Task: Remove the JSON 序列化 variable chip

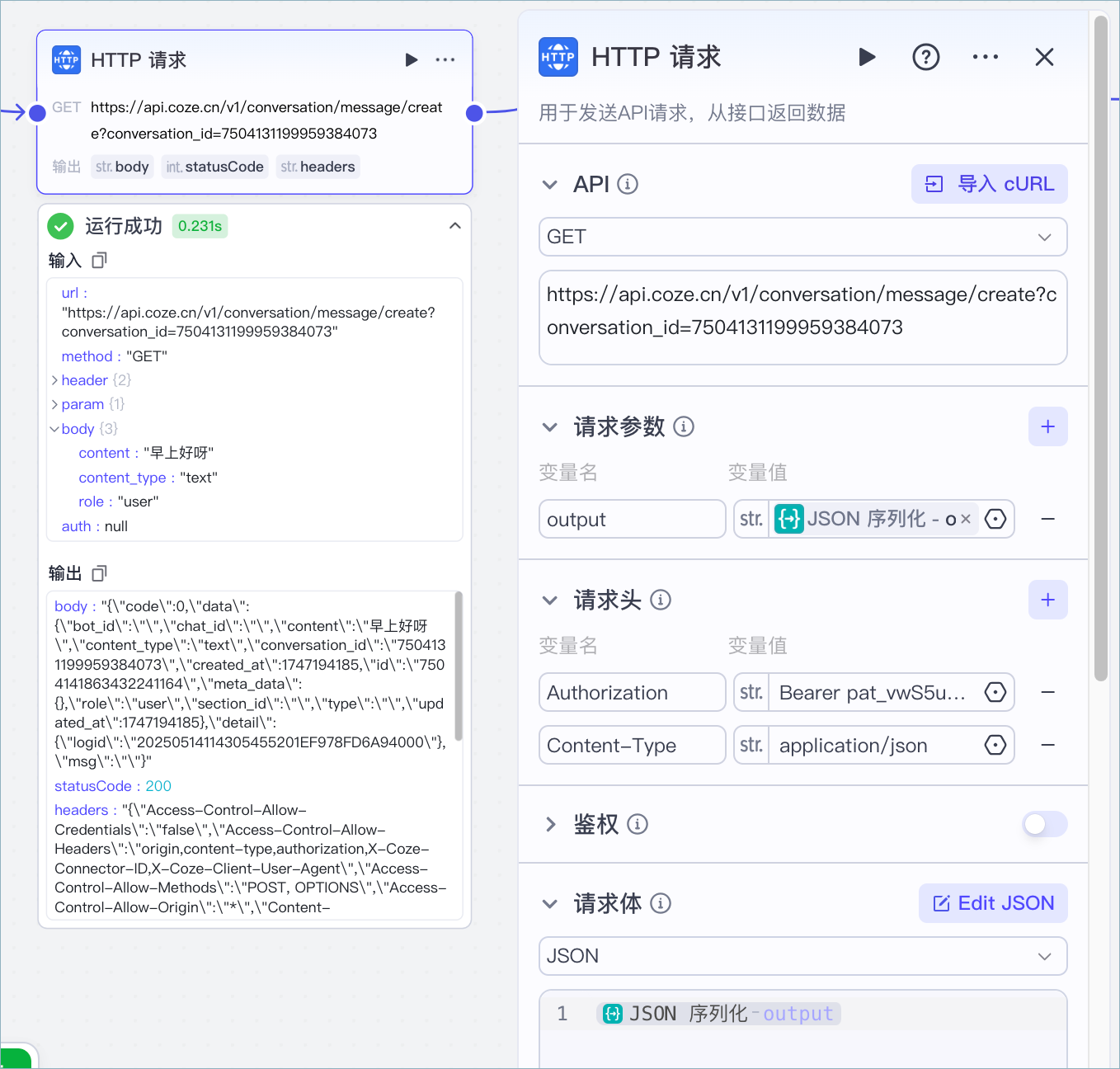Action: point(966,518)
